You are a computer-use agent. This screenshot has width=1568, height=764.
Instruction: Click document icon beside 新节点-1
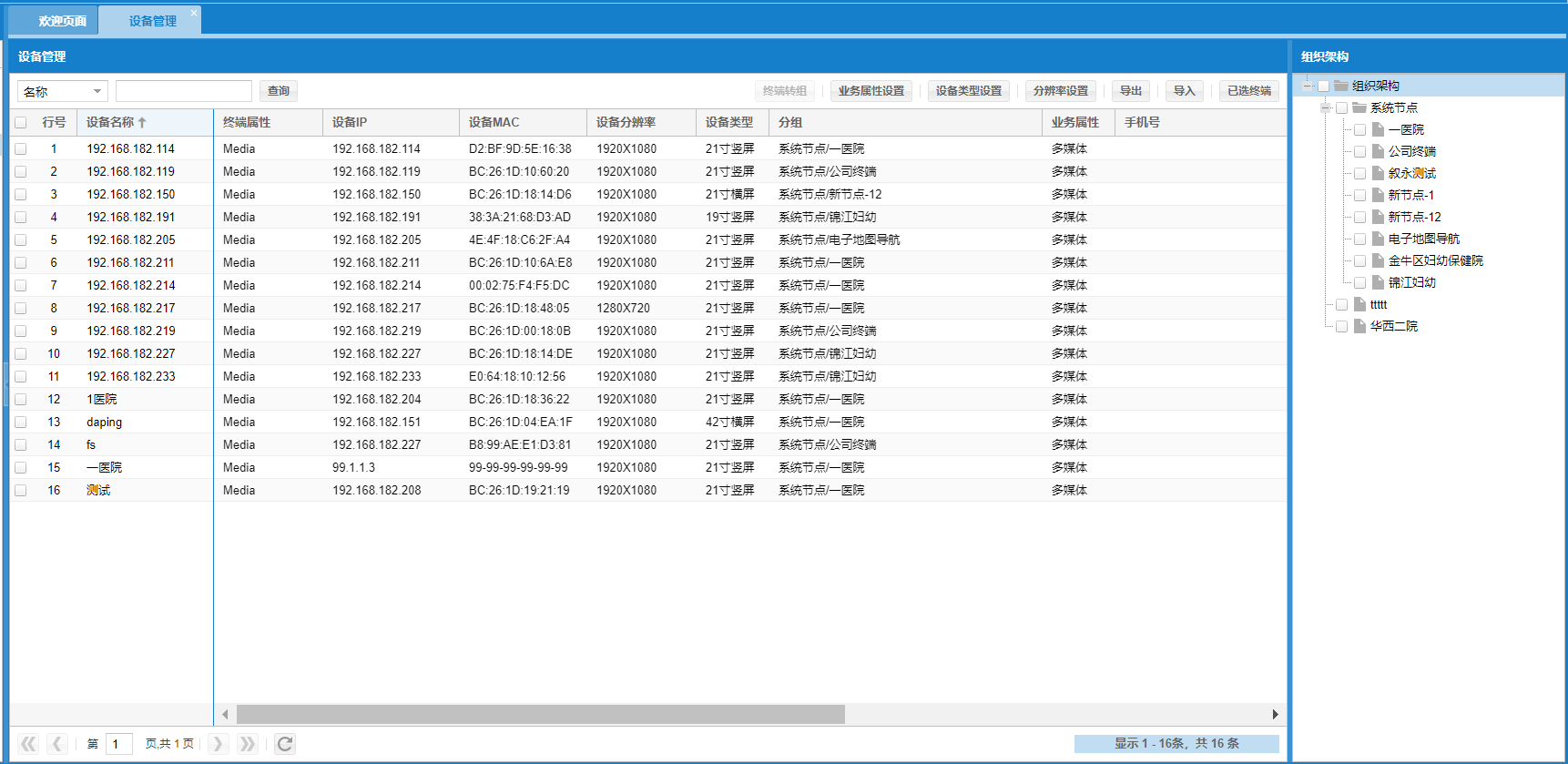point(1378,195)
